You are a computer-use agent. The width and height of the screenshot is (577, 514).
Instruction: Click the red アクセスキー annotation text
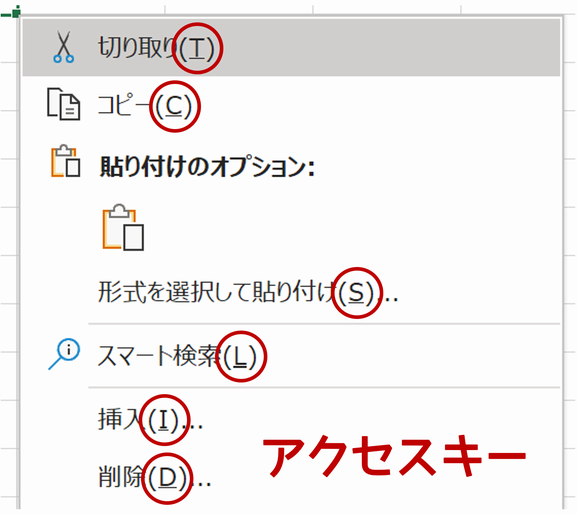pos(394,457)
